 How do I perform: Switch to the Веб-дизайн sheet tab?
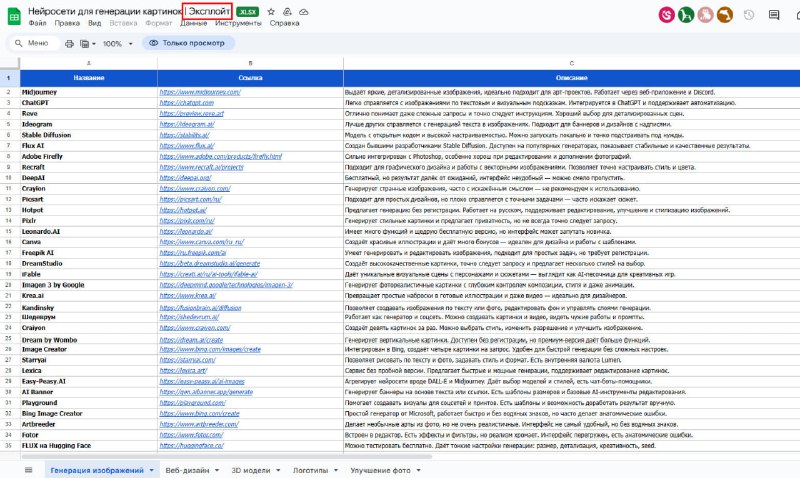[187, 470]
